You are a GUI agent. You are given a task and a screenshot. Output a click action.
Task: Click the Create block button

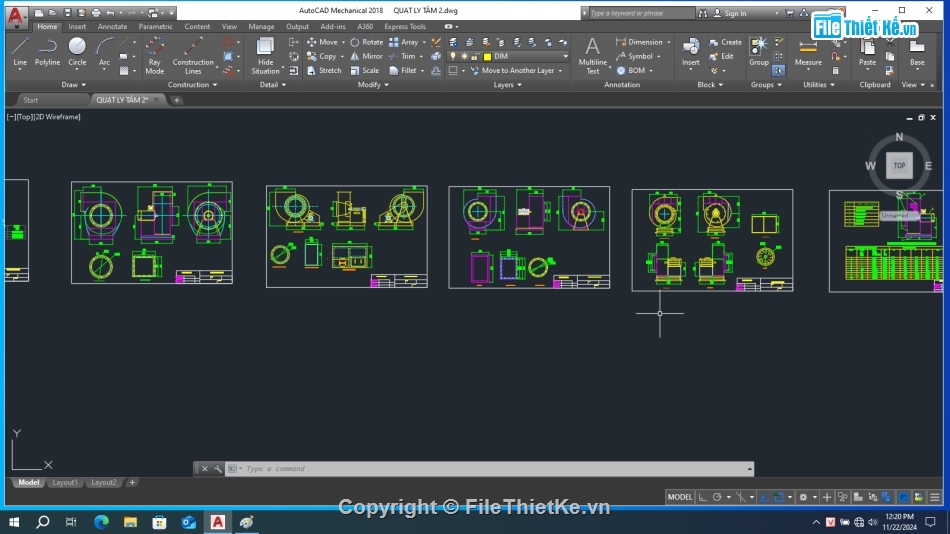(x=725, y=42)
